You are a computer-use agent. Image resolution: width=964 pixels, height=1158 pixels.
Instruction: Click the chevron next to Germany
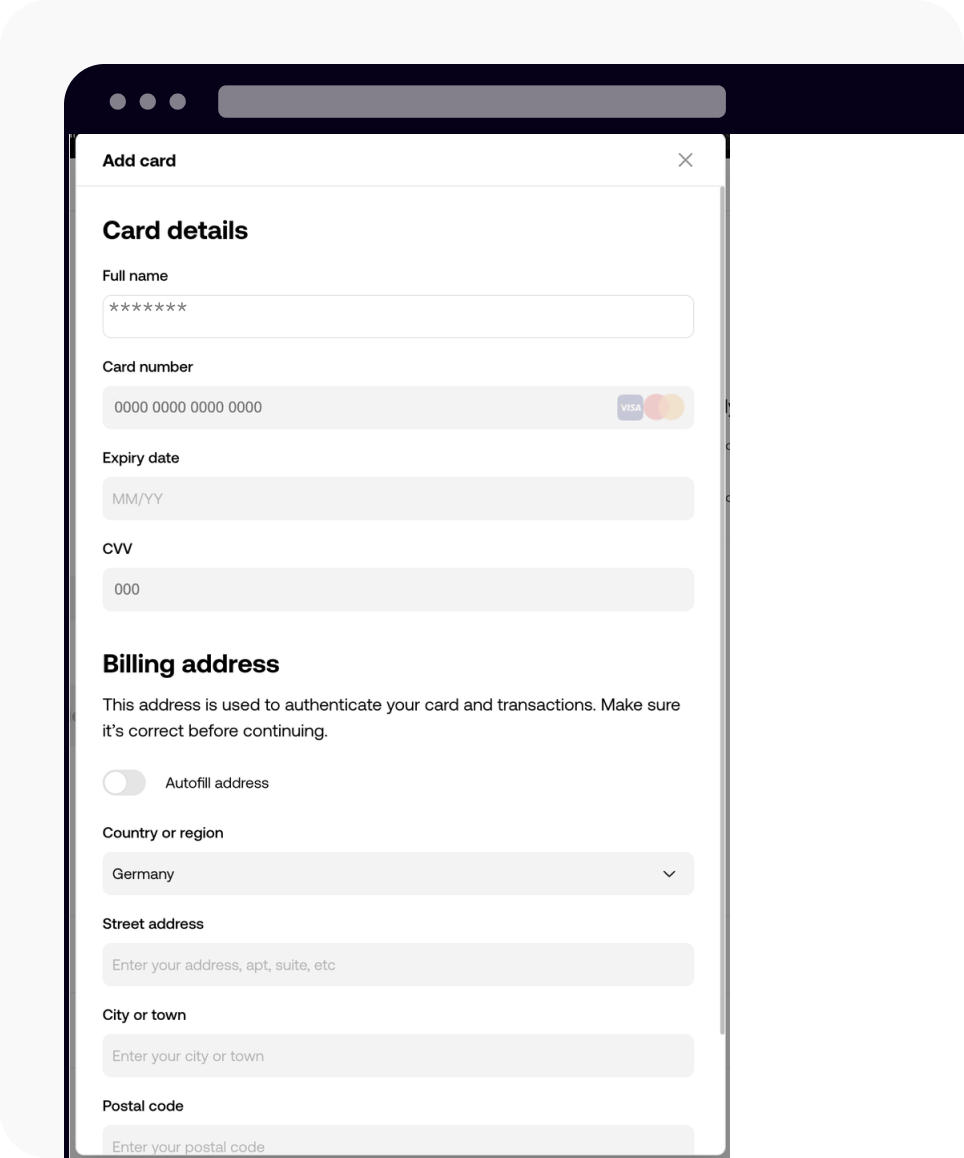[x=670, y=873]
